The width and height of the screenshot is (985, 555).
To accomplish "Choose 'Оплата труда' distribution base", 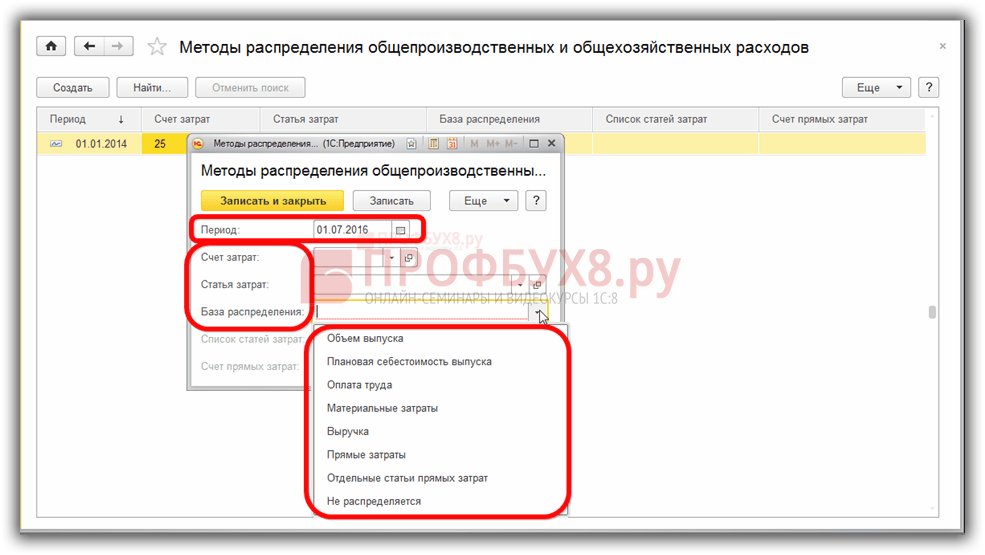I will (359, 385).
